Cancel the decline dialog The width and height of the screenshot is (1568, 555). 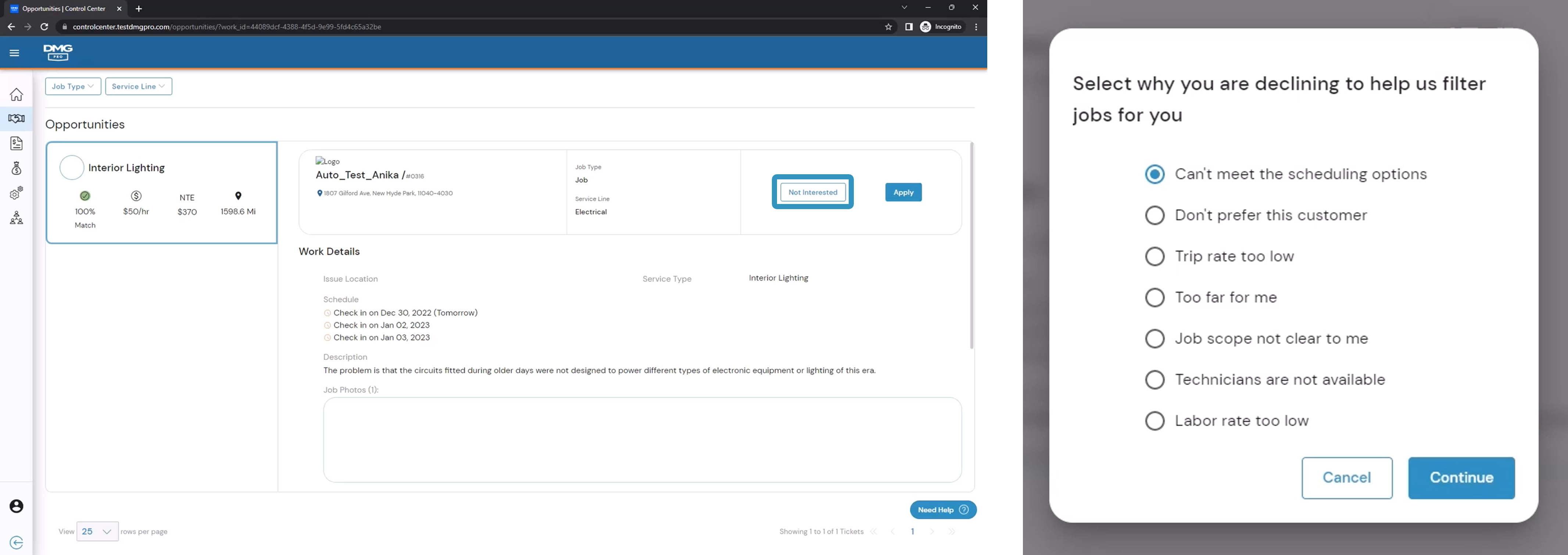[1346, 478]
